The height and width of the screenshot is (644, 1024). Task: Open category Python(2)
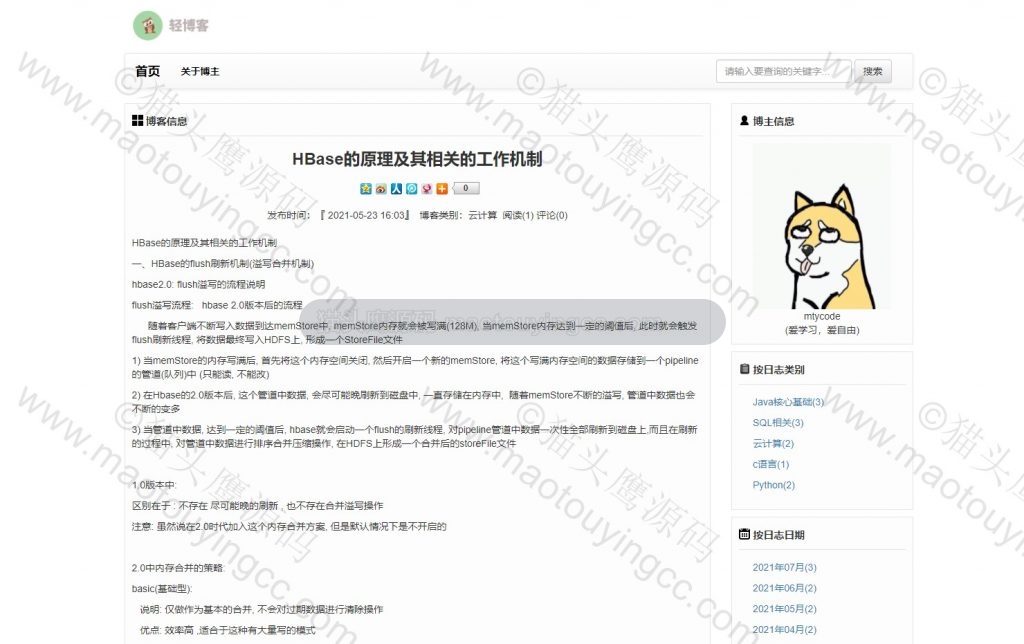click(773, 485)
